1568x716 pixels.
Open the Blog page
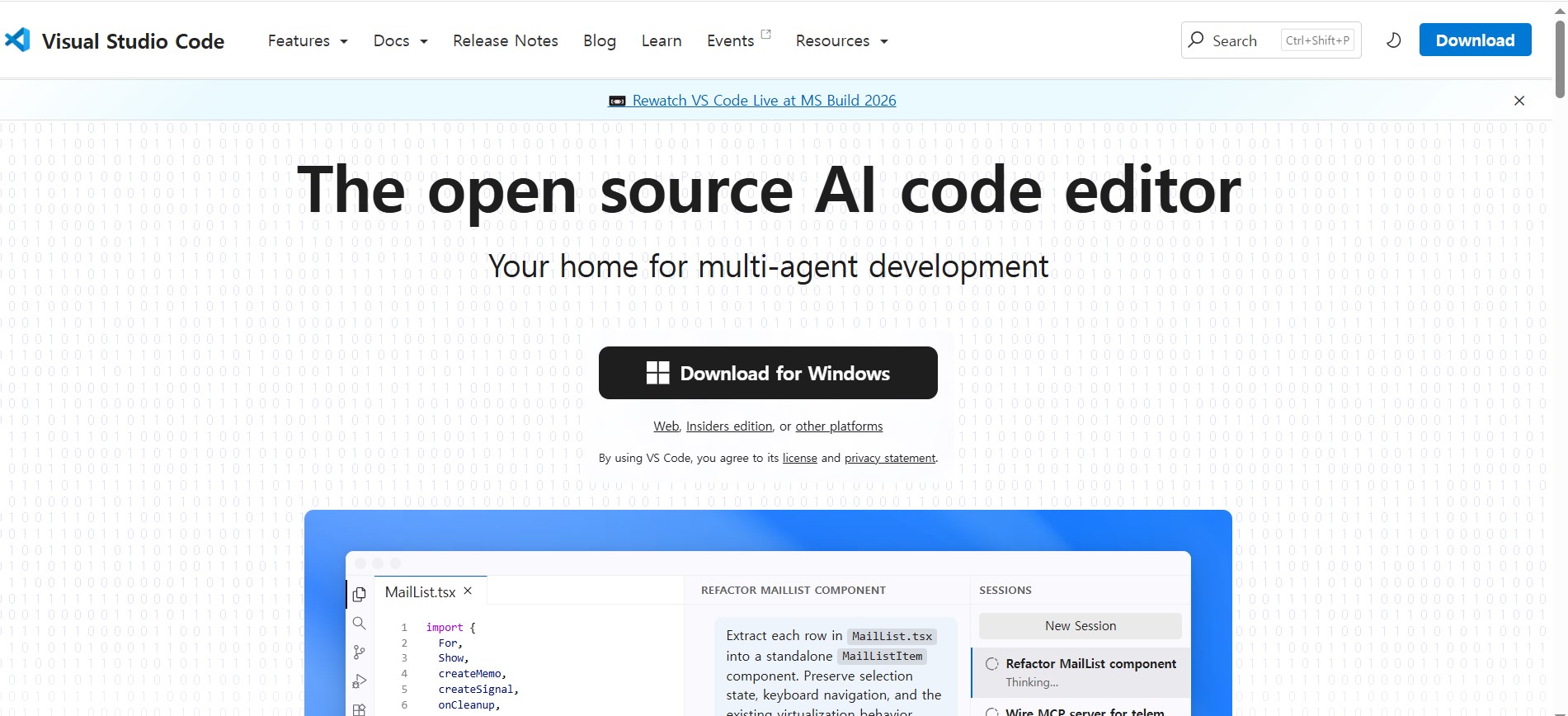[600, 40]
